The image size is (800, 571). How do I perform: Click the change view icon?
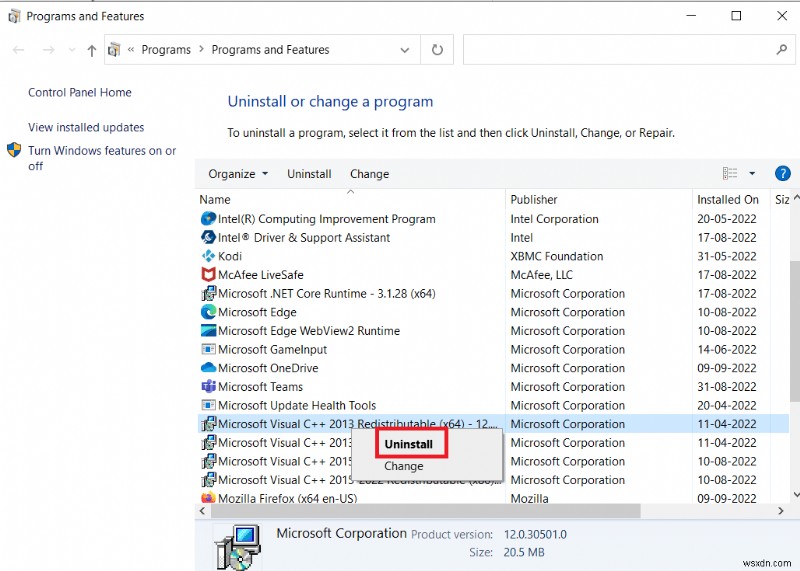click(x=730, y=173)
